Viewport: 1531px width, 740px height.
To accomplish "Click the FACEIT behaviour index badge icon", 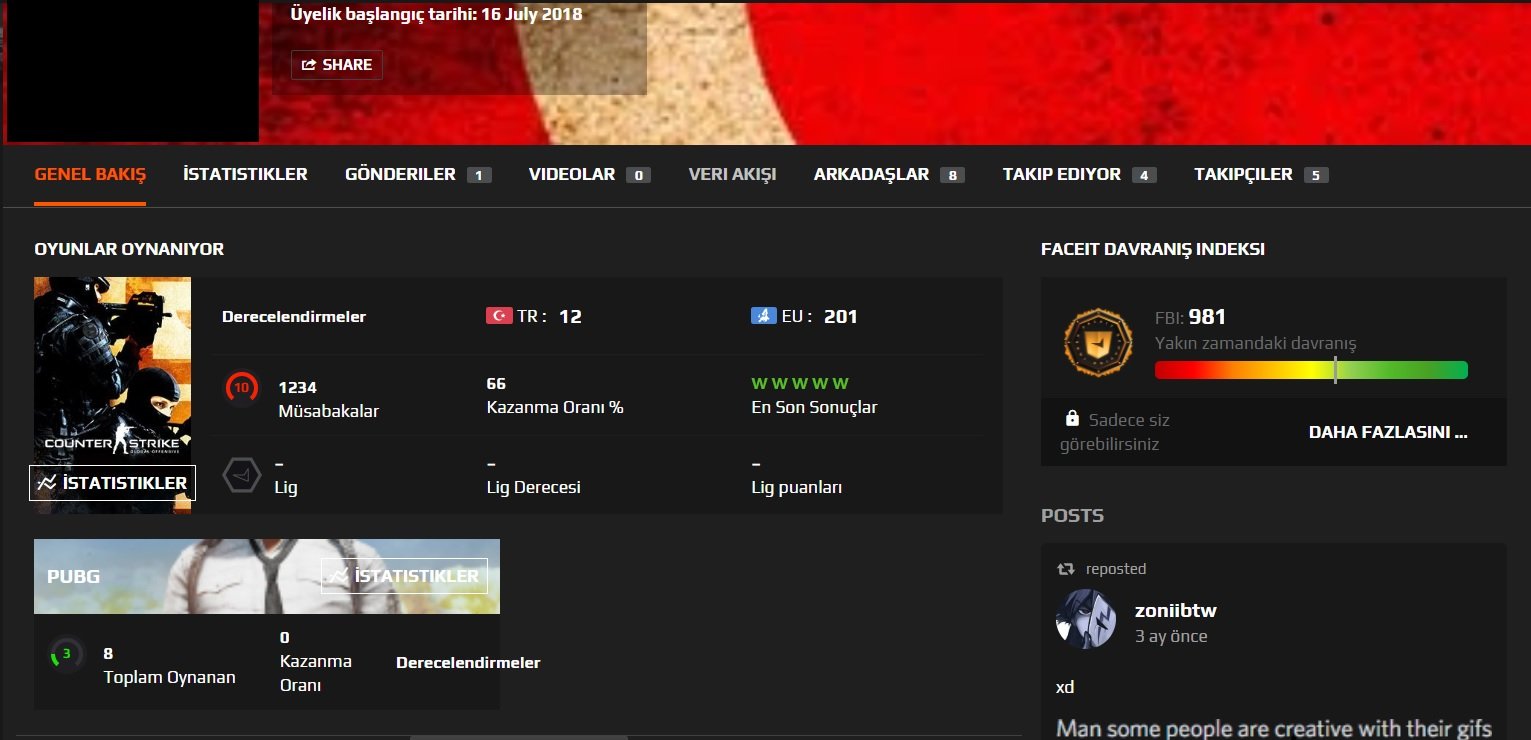I will click(1097, 344).
